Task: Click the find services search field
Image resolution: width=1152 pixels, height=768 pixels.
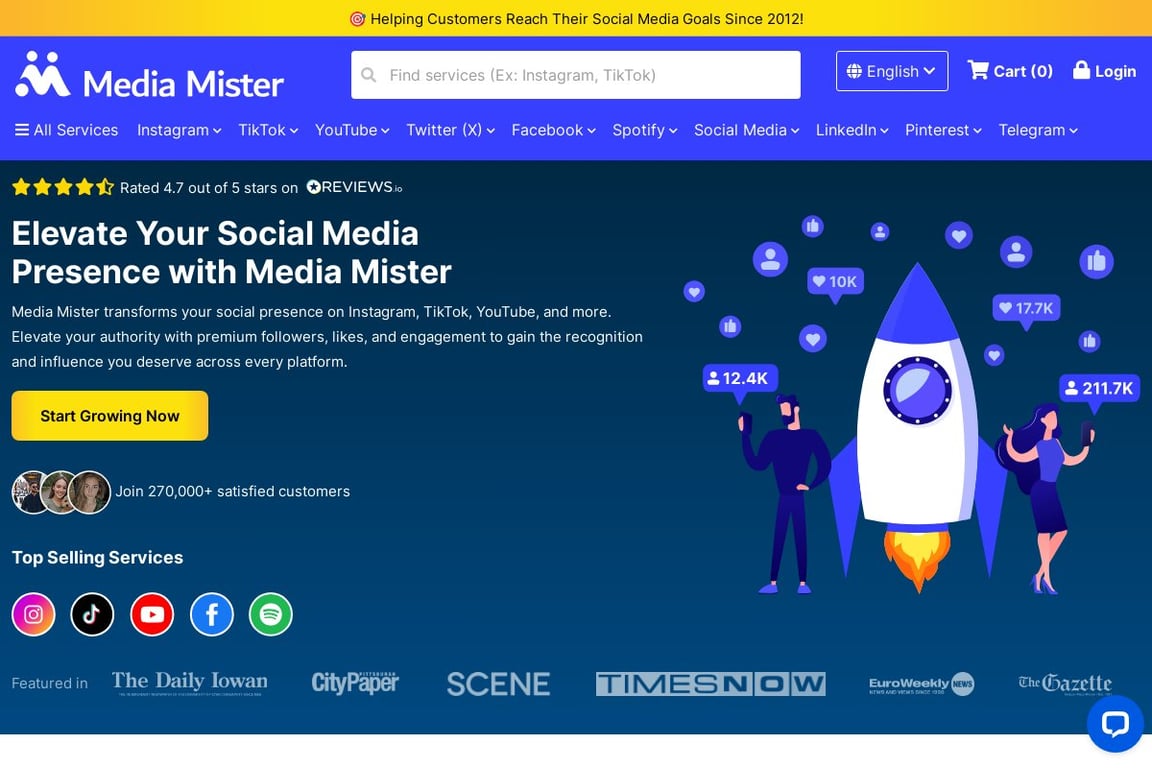Action: 576,75
